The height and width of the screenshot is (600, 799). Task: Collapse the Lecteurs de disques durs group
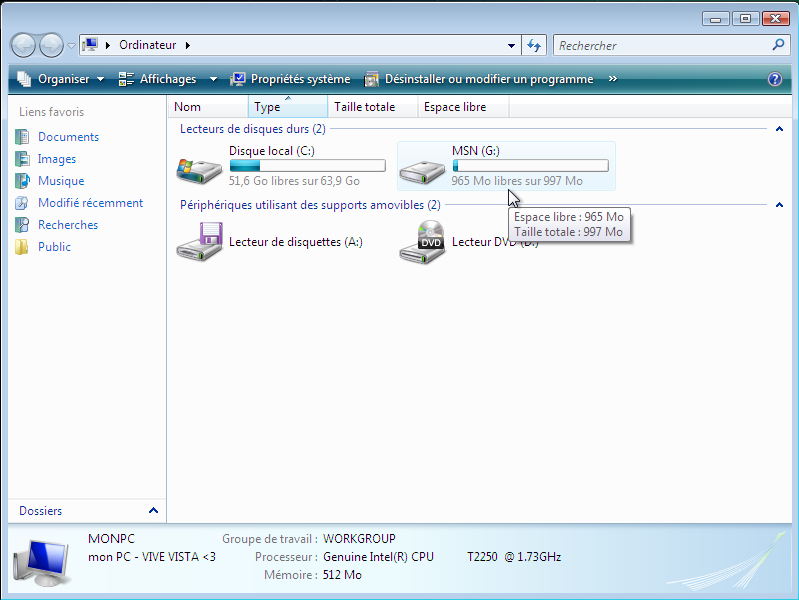click(x=778, y=129)
